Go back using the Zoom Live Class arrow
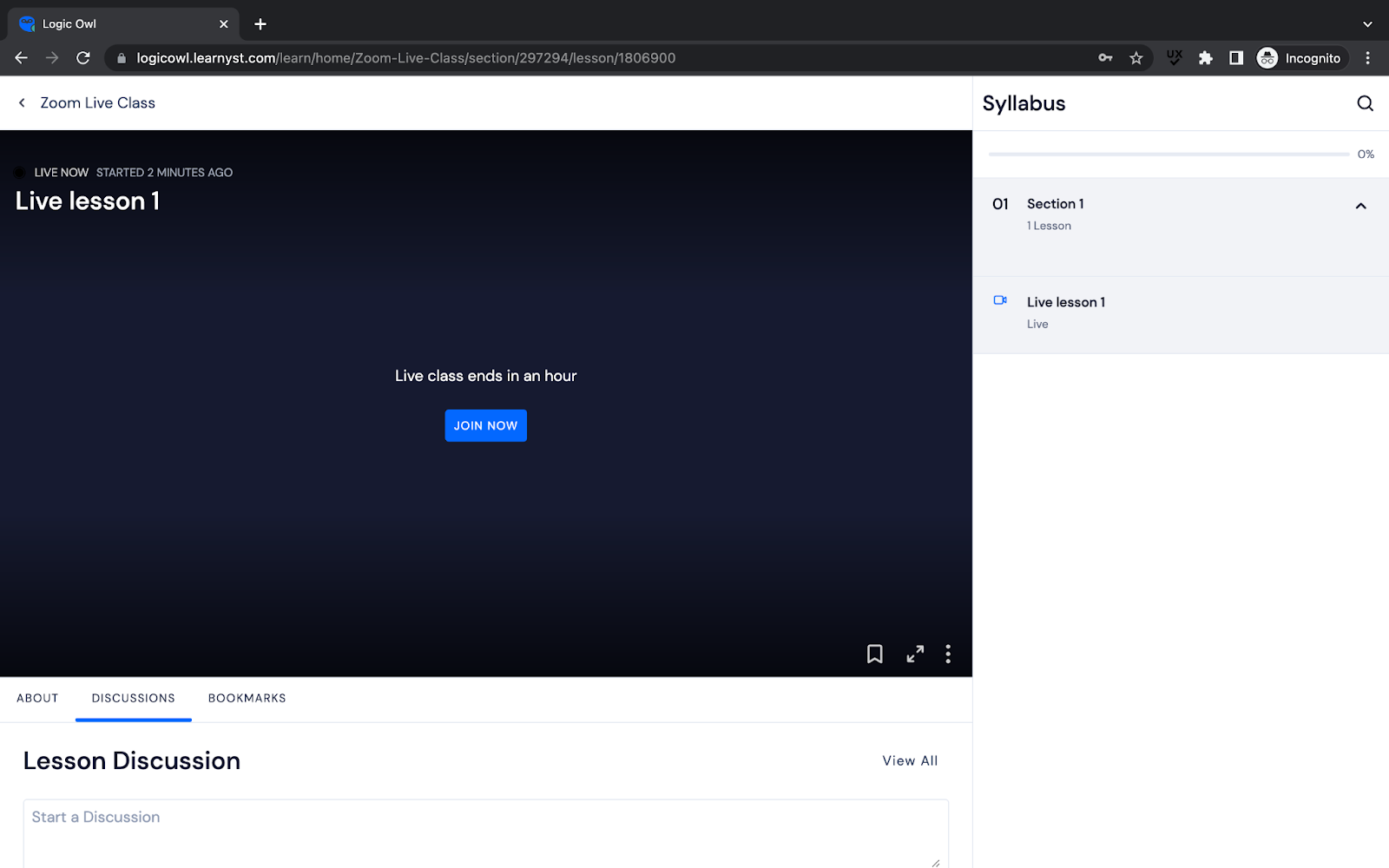The image size is (1389, 868). 22,103
